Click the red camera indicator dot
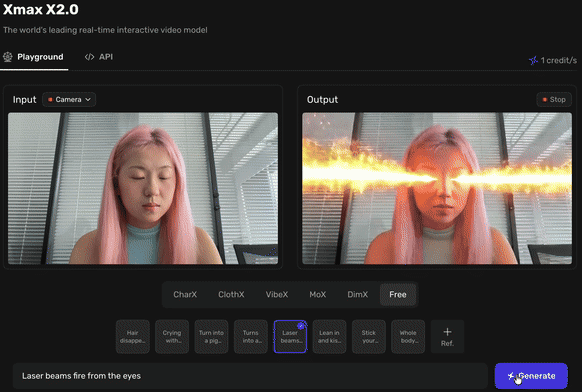The image size is (582, 392). [x=50, y=99]
